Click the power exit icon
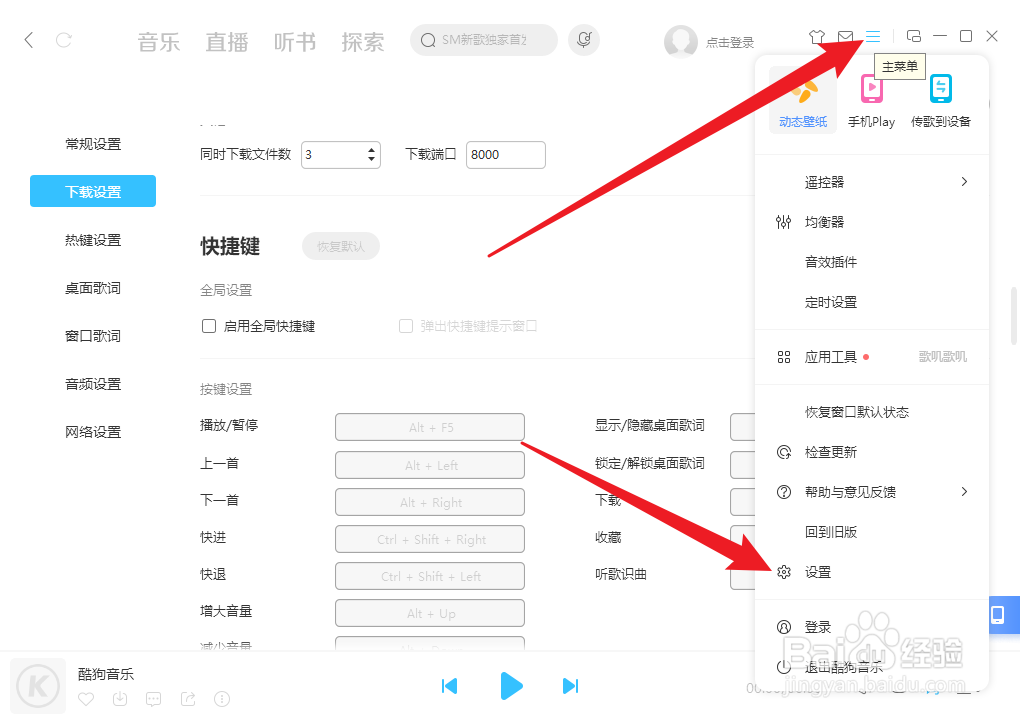This screenshot has height=720, width=1020. pos(784,667)
